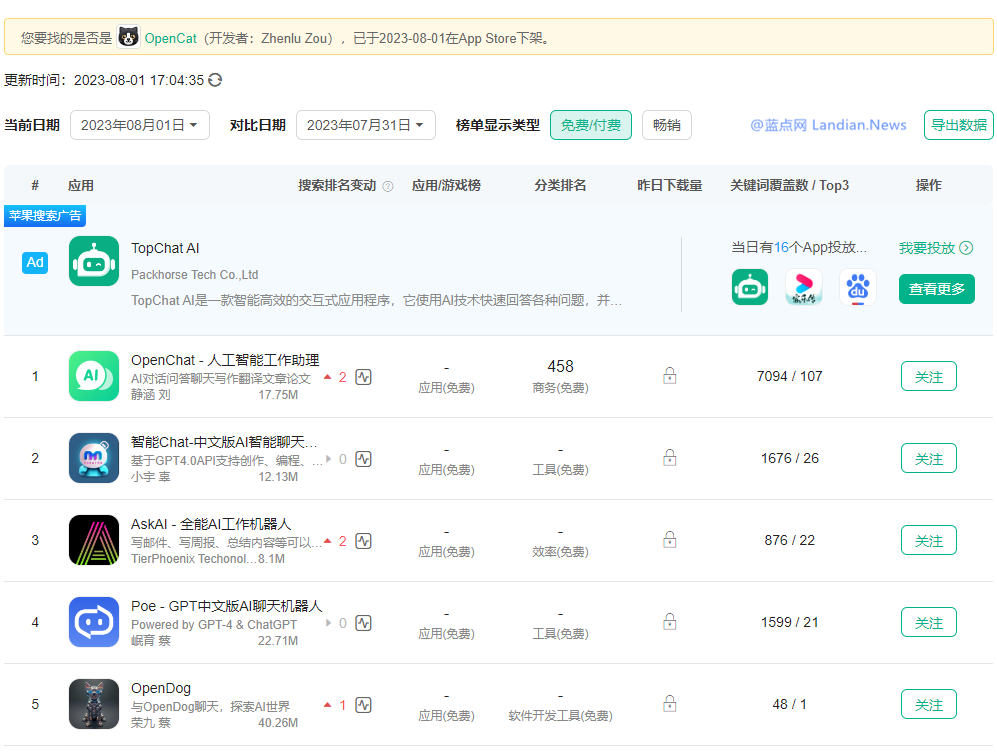Open AskAI - 全能AI工作机器人 title
Image resolution: width=997 pixels, height=753 pixels.
(x=211, y=524)
